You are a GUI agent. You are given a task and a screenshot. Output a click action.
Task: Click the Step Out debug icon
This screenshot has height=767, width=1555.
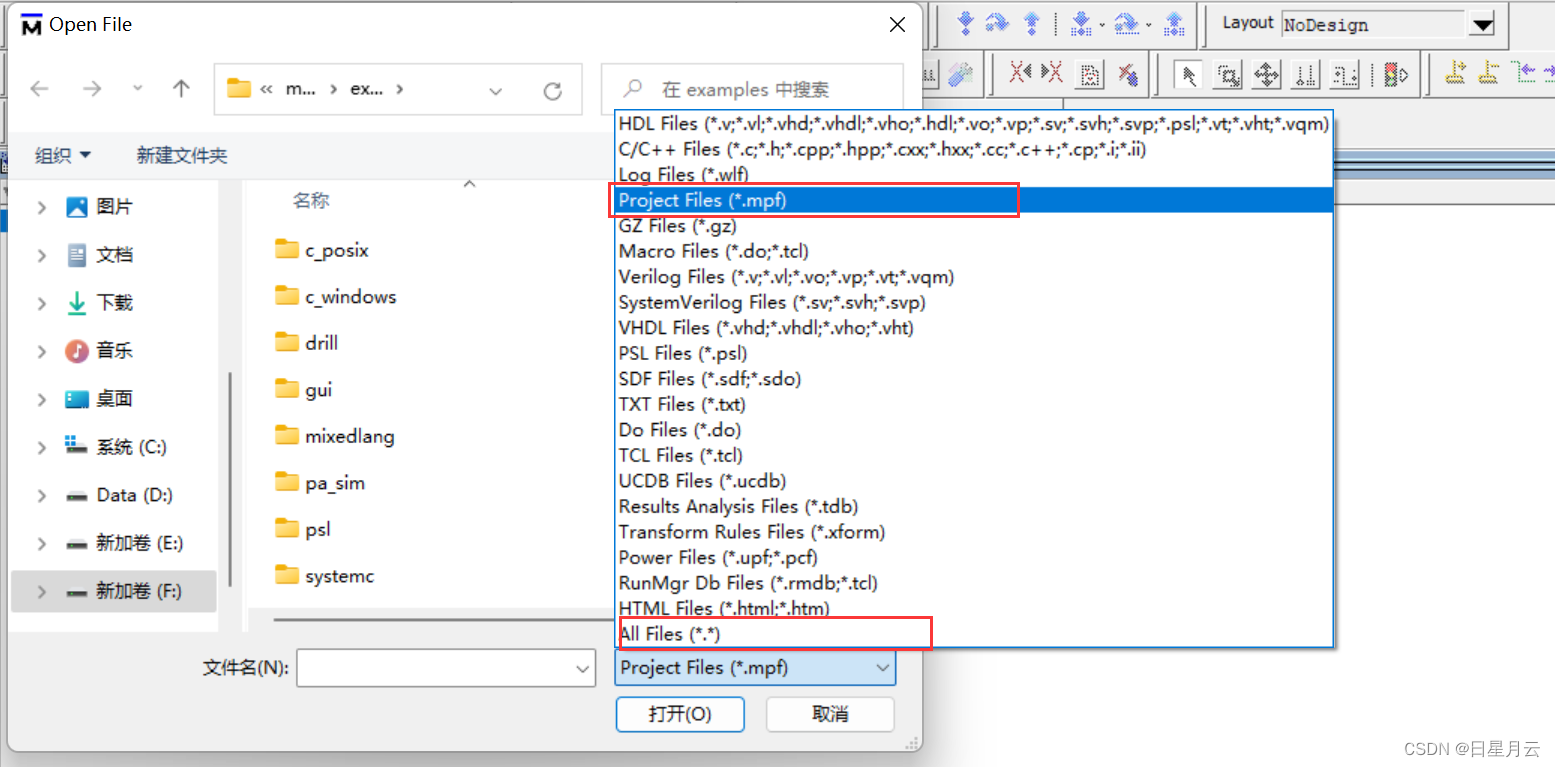[x=1032, y=22]
